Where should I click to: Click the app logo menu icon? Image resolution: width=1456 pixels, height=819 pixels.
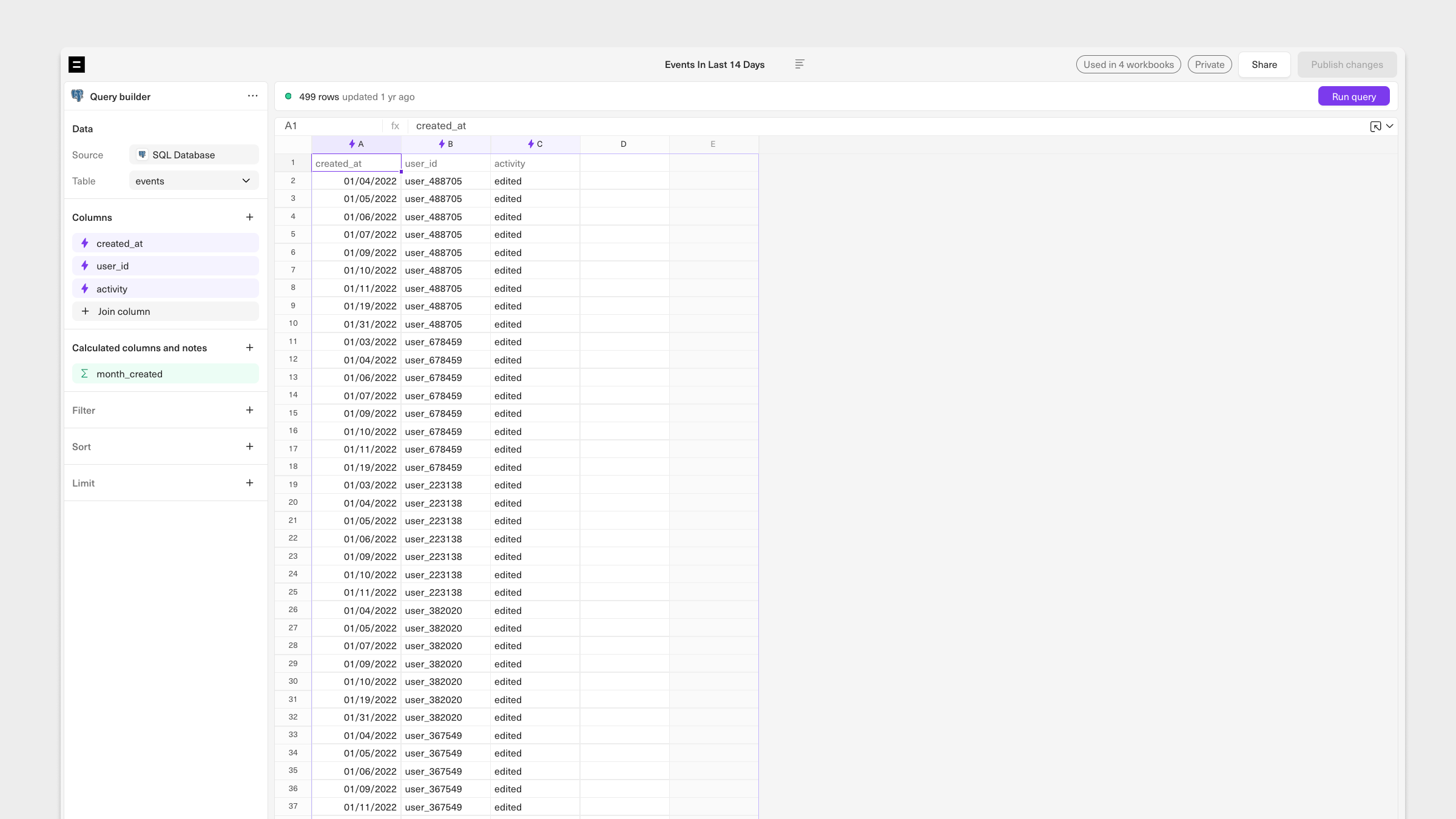(76, 64)
